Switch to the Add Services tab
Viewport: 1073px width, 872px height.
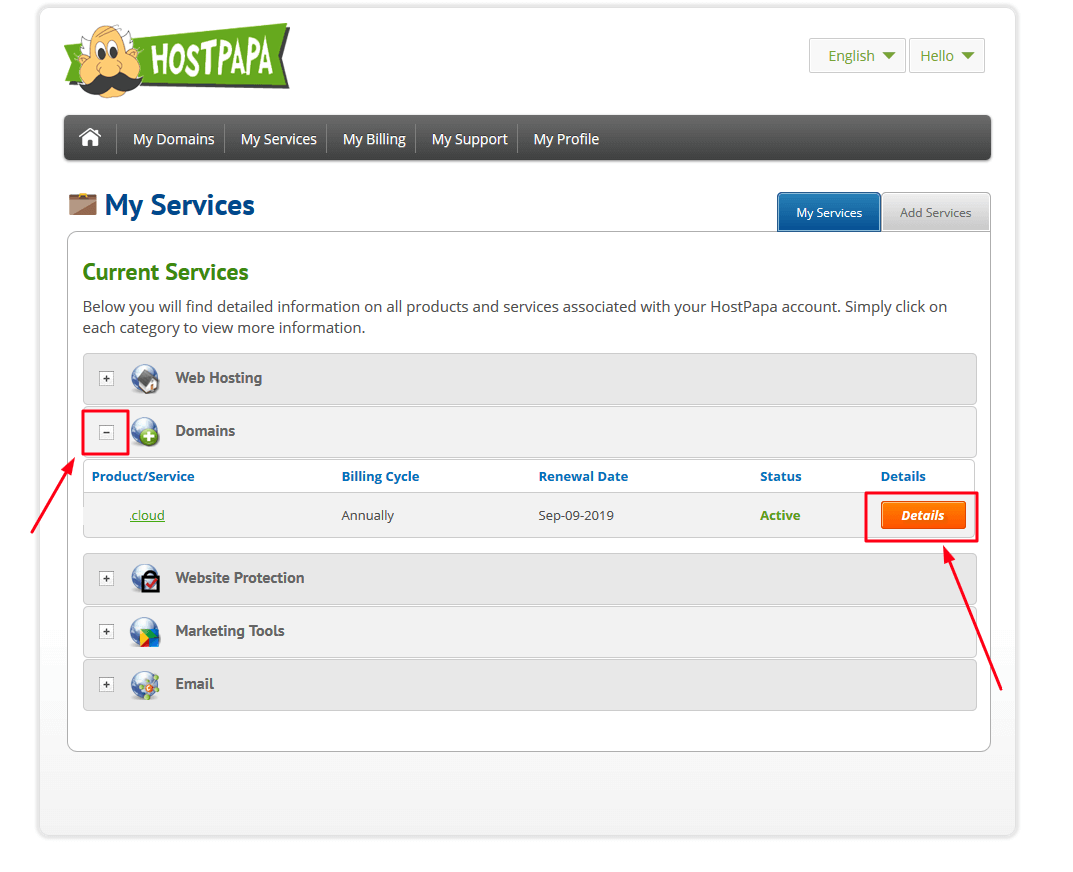coord(935,212)
